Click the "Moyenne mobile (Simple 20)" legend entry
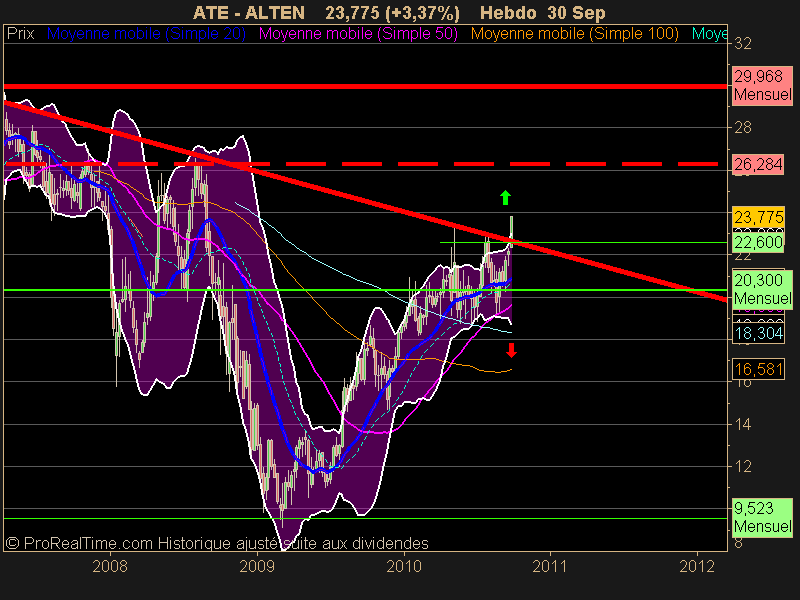Screen dimensions: 800x600 [x=146, y=34]
